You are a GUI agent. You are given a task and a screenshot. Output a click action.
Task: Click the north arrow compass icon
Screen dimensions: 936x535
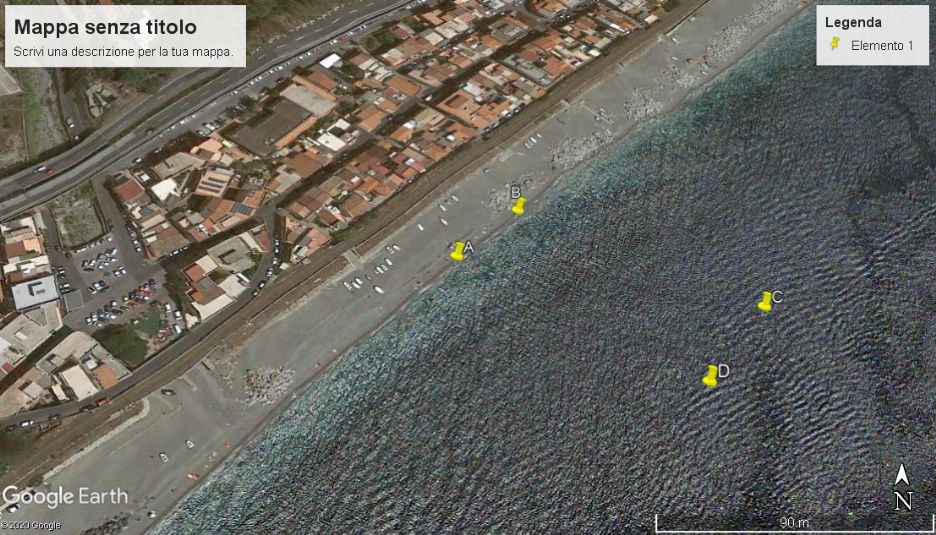point(902,475)
